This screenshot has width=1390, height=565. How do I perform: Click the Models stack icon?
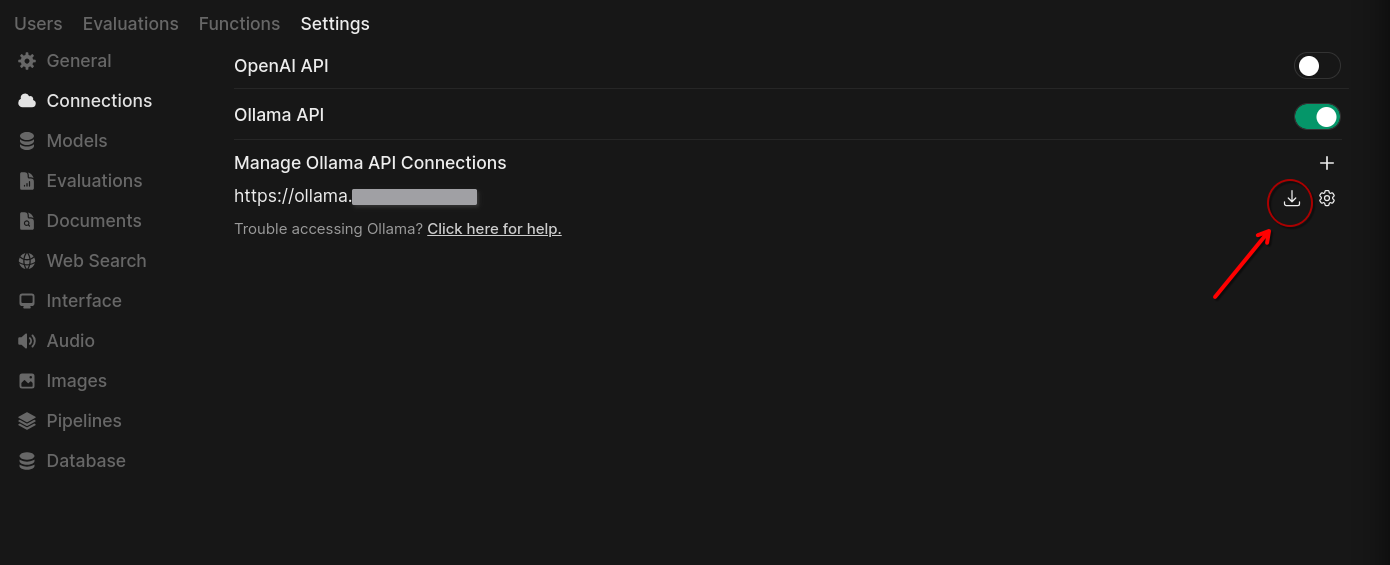[27, 141]
